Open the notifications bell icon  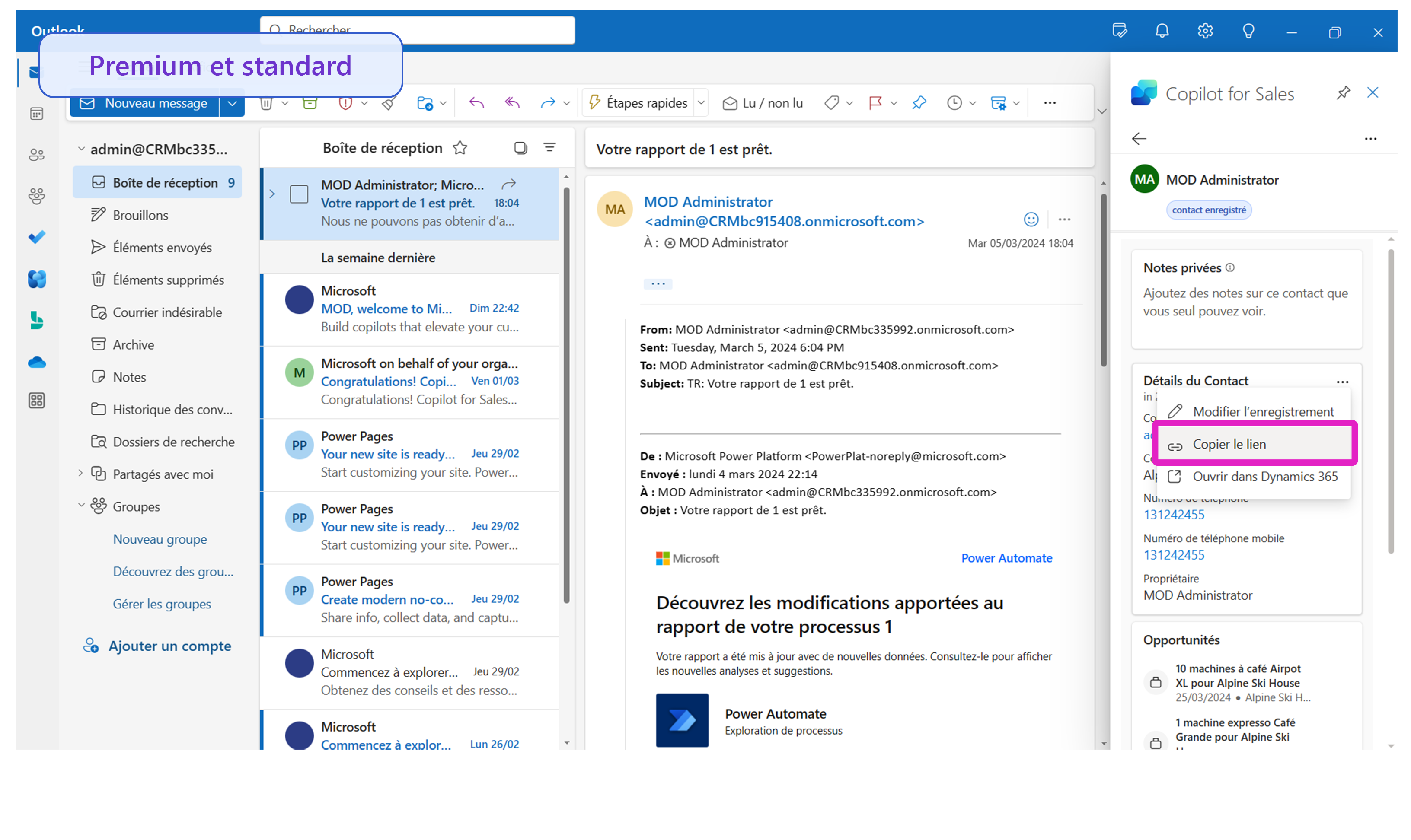click(x=1162, y=31)
